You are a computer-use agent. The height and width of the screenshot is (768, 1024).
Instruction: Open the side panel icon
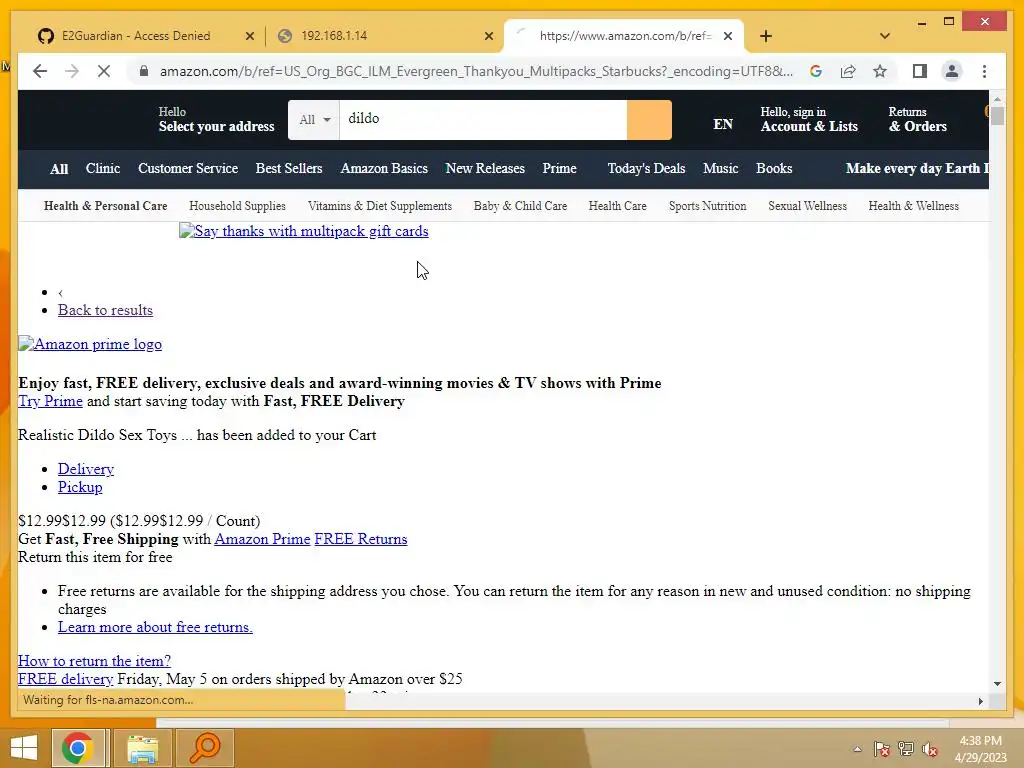[920, 71]
